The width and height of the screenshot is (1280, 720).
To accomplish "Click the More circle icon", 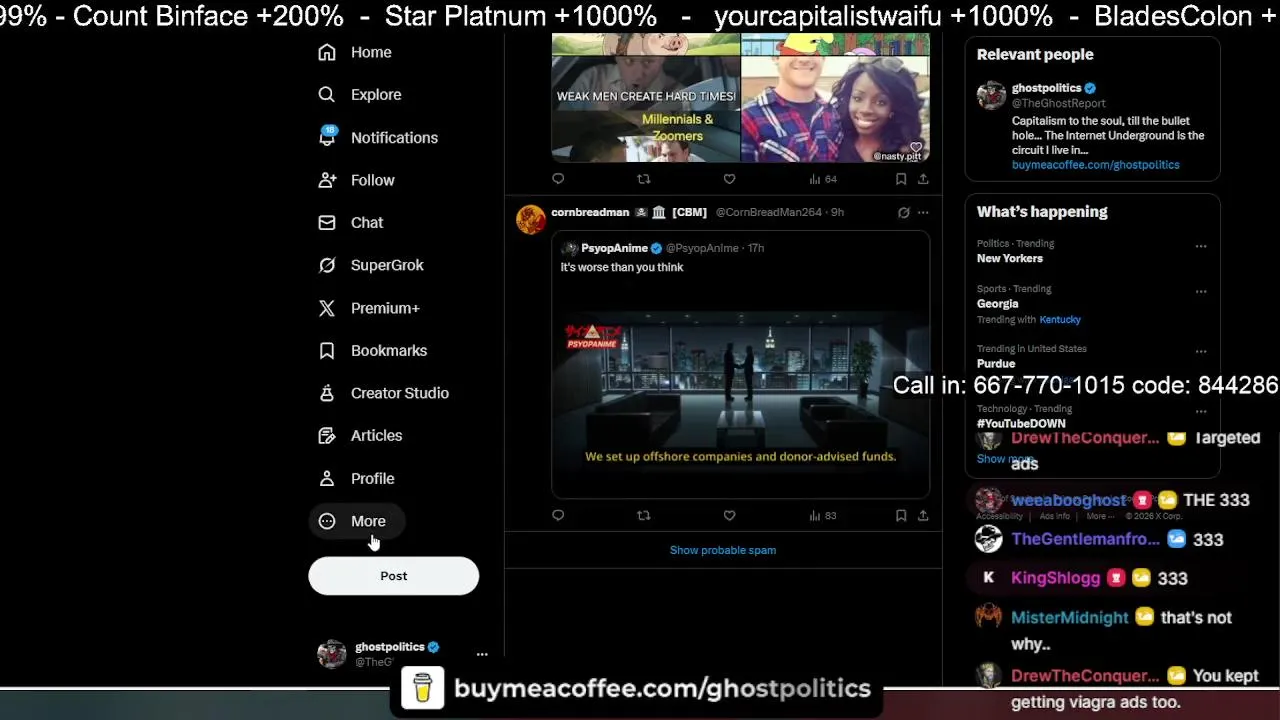I will [x=327, y=521].
